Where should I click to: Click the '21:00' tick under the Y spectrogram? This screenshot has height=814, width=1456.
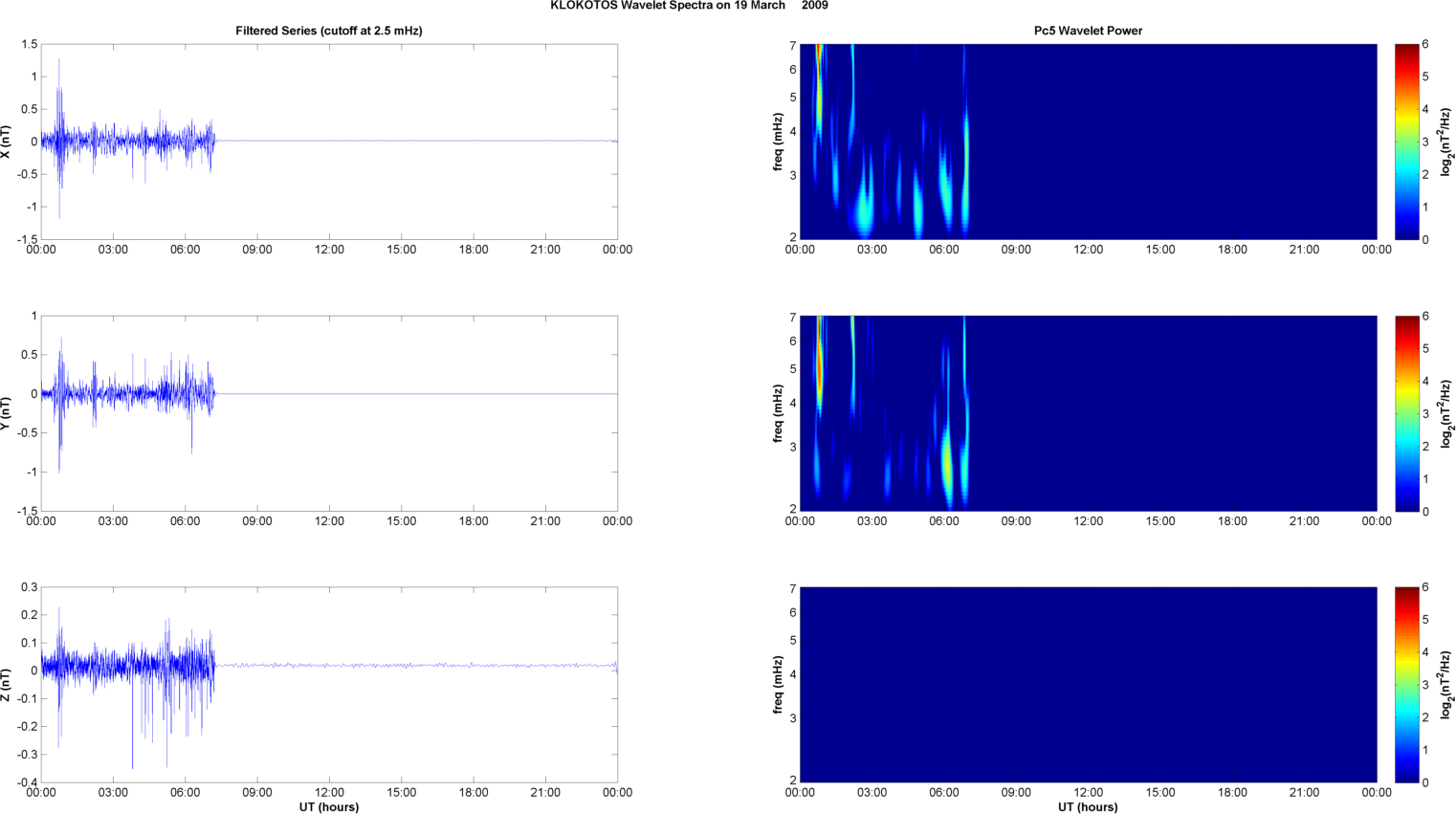[1305, 521]
